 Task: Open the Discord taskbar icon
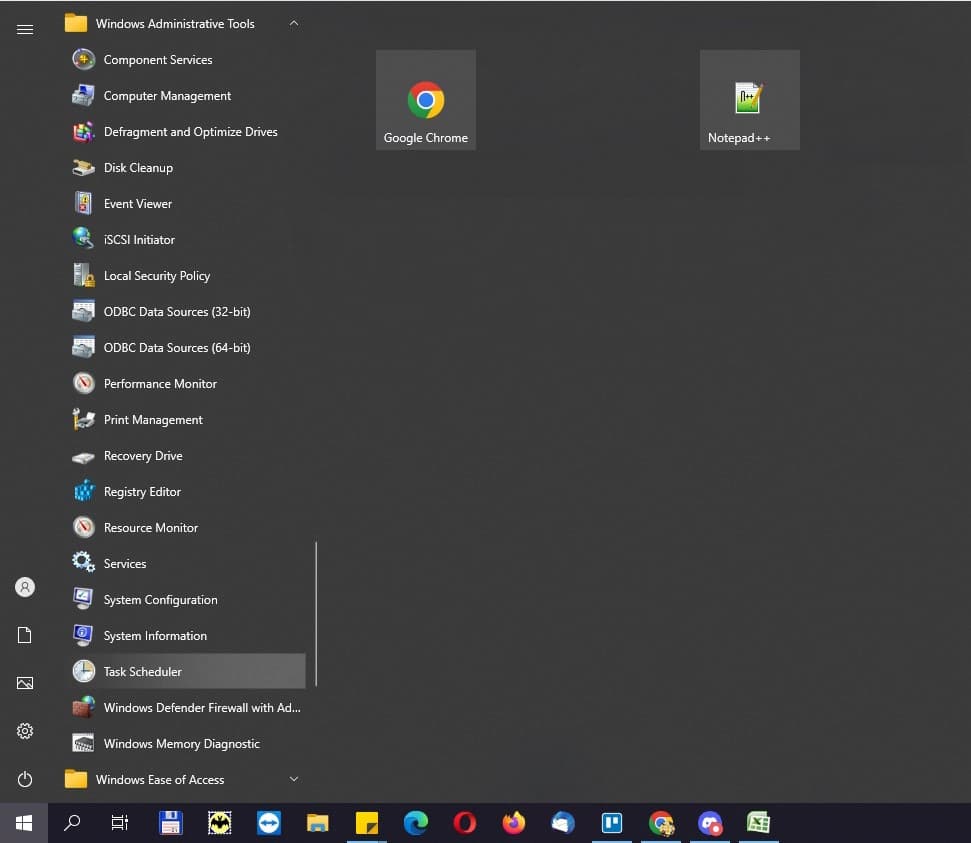[x=710, y=823]
